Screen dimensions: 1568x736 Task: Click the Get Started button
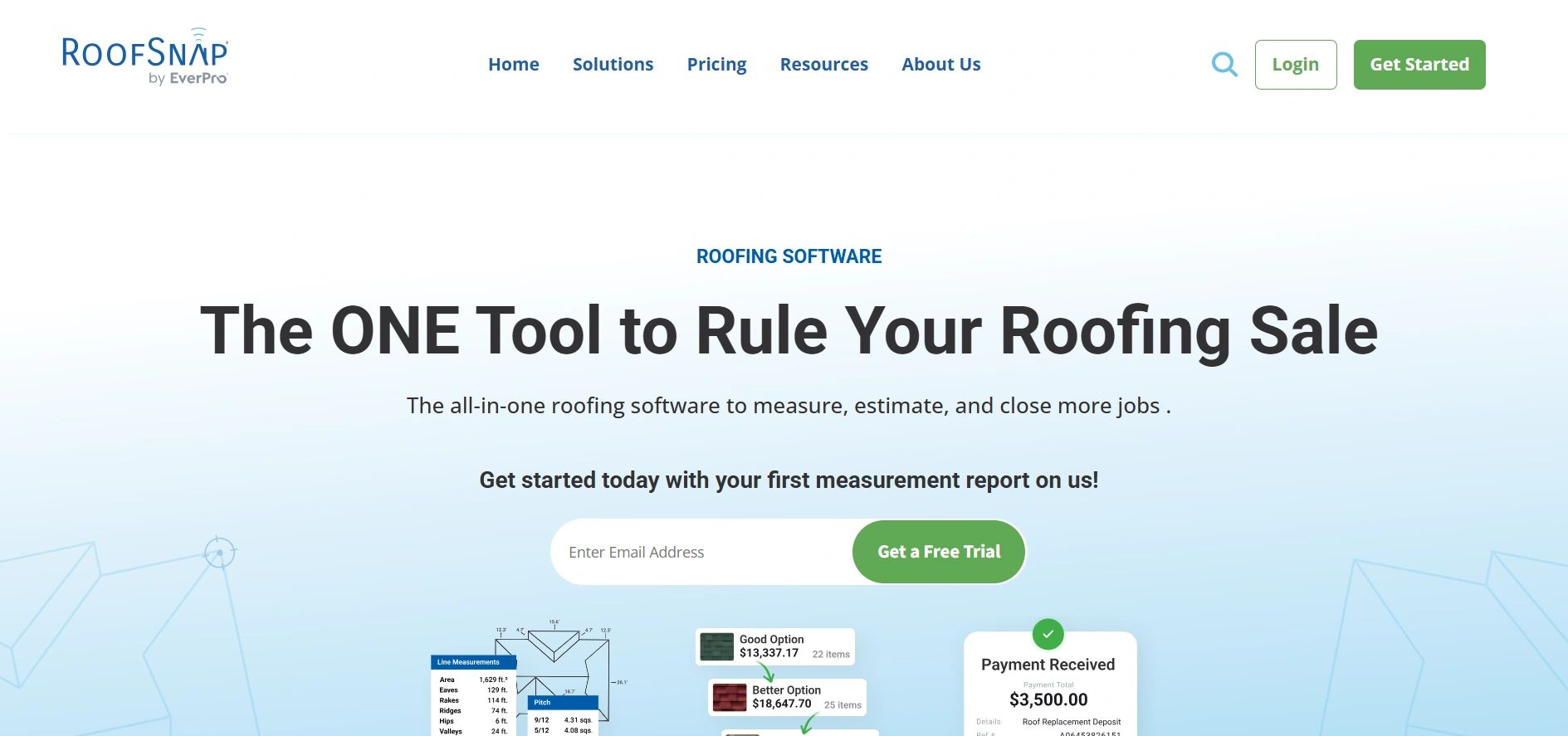click(x=1419, y=65)
